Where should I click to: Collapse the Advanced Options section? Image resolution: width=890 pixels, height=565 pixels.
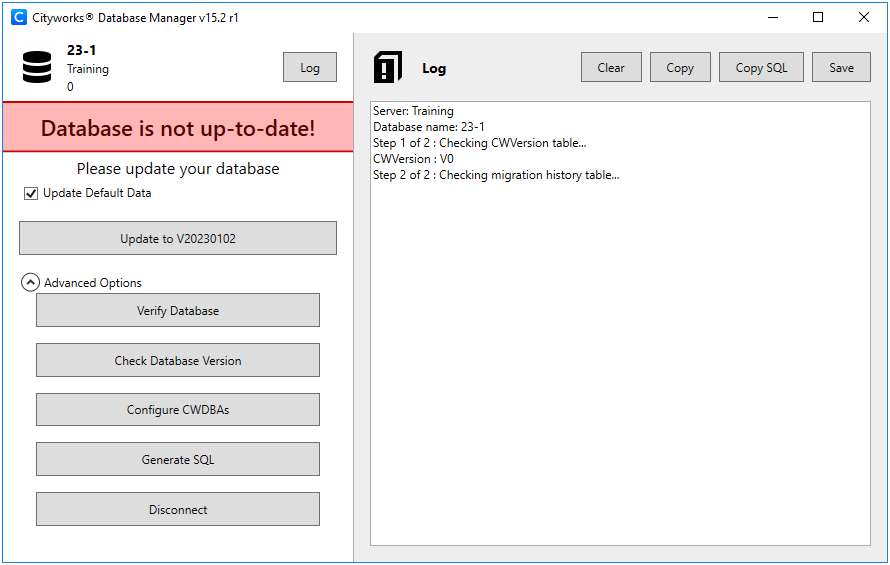tap(30, 283)
